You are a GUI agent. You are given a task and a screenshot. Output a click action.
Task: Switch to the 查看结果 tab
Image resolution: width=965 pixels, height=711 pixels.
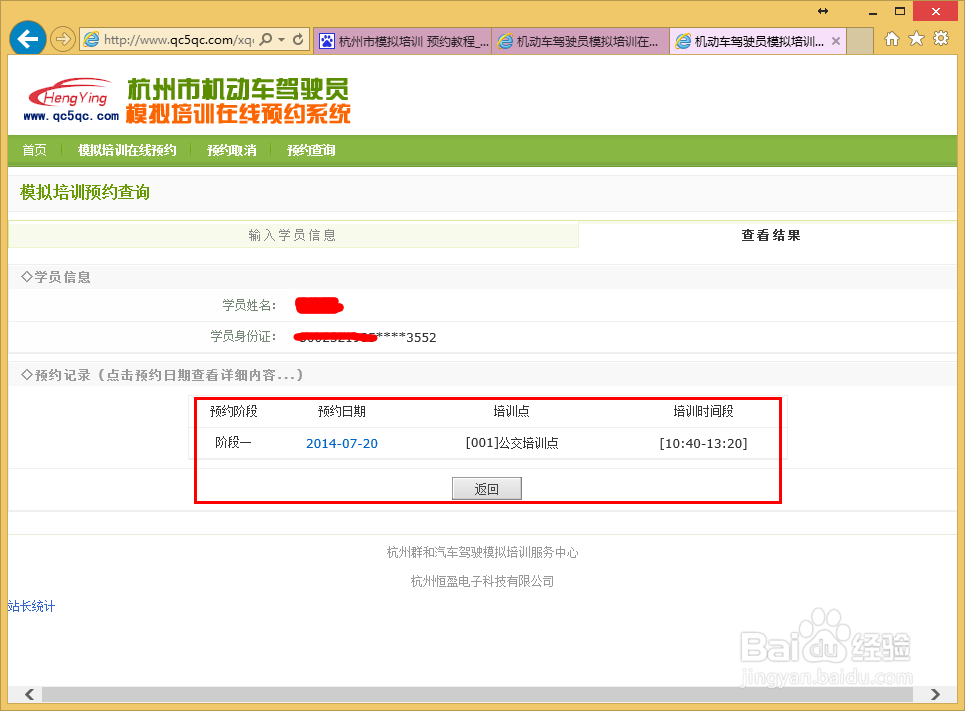click(771, 234)
